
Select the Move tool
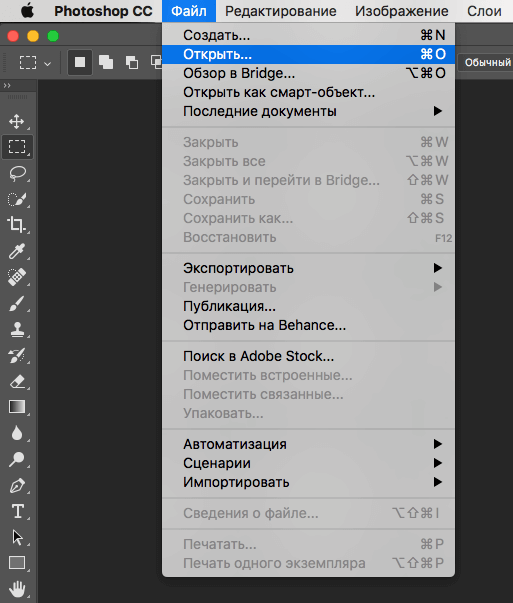17,122
